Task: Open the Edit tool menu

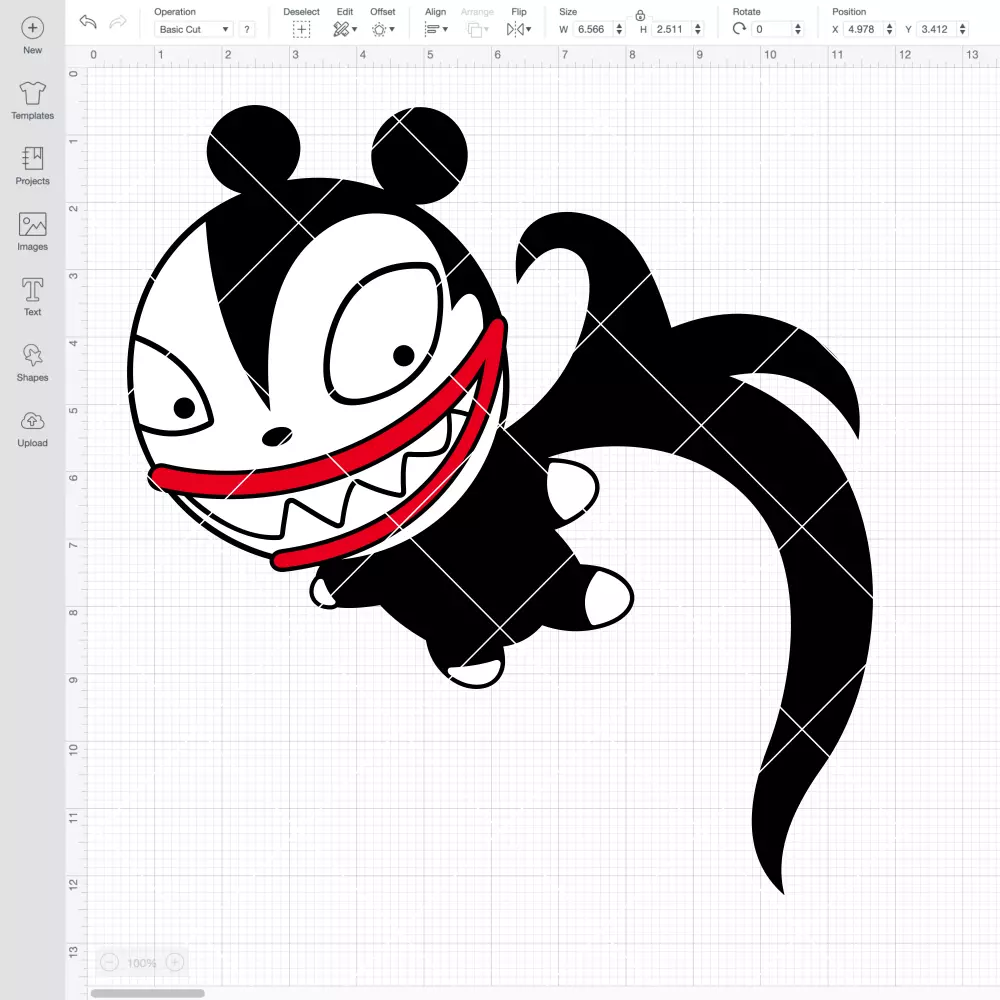Action: [x=341, y=29]
